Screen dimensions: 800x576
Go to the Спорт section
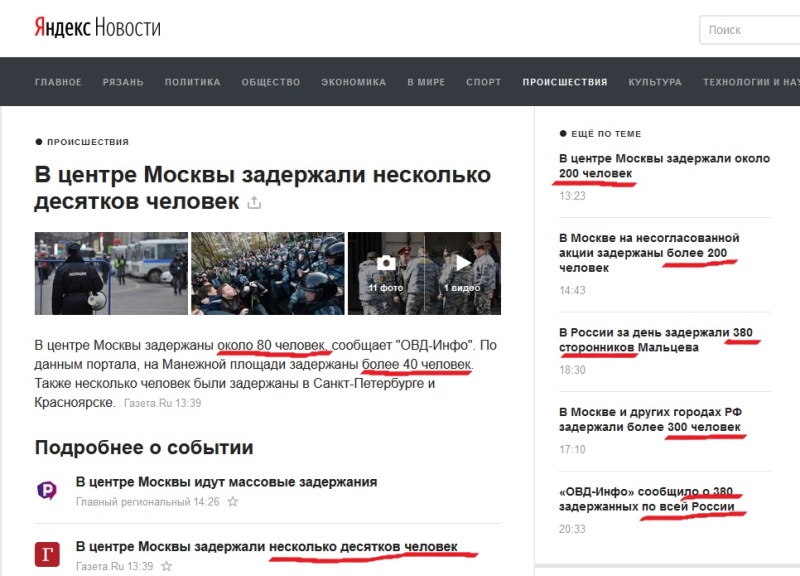coord(483,82)
